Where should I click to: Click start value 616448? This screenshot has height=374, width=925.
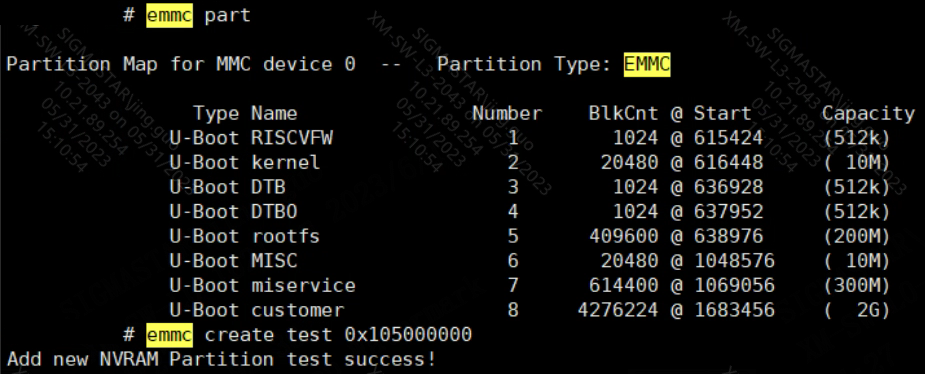pos(729,162)
